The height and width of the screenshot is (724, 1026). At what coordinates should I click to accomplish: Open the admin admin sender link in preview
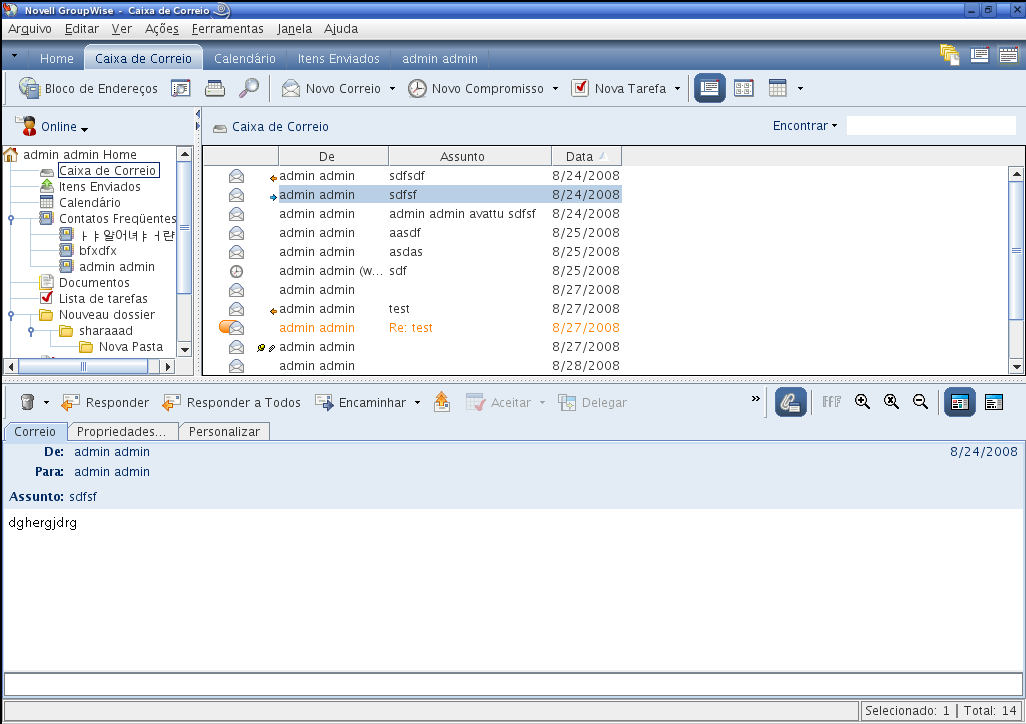[x=111, y=451]
